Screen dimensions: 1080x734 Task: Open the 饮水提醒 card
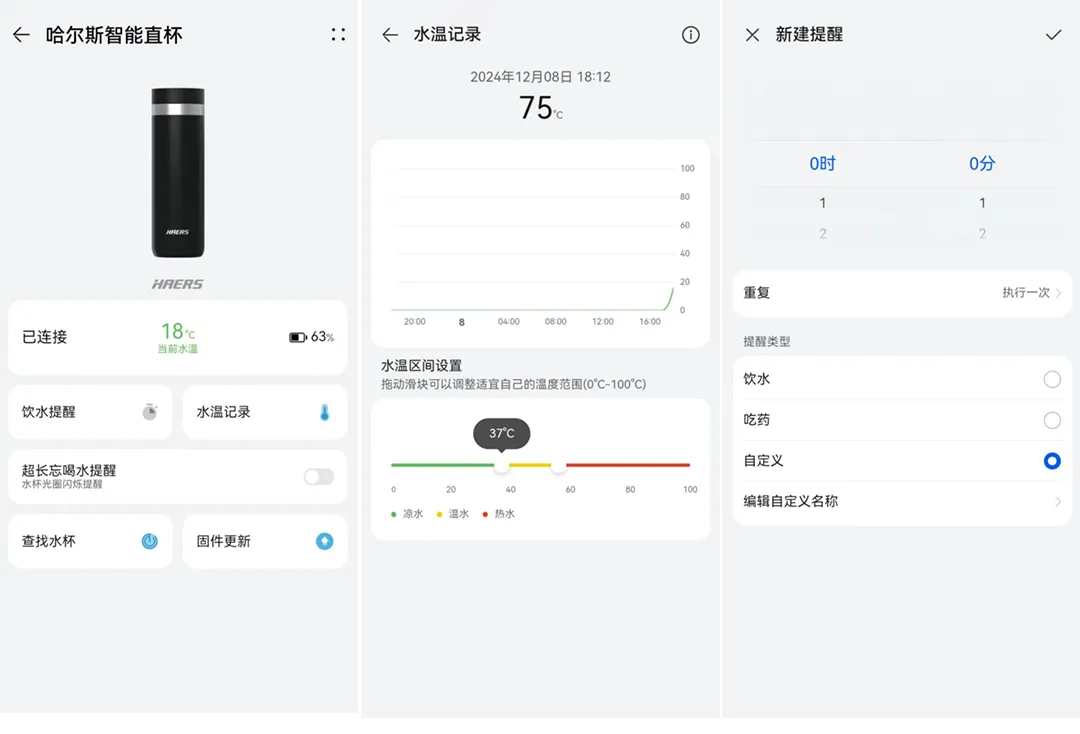click(90, 412)
